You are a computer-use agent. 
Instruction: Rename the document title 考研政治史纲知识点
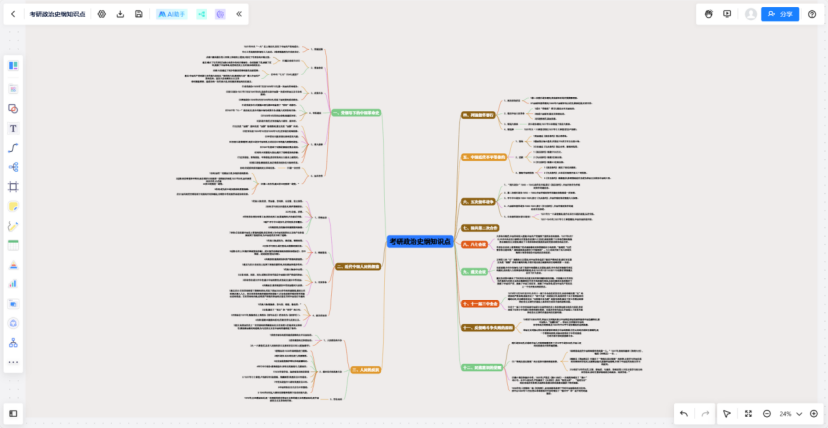(x=57, y=14)
